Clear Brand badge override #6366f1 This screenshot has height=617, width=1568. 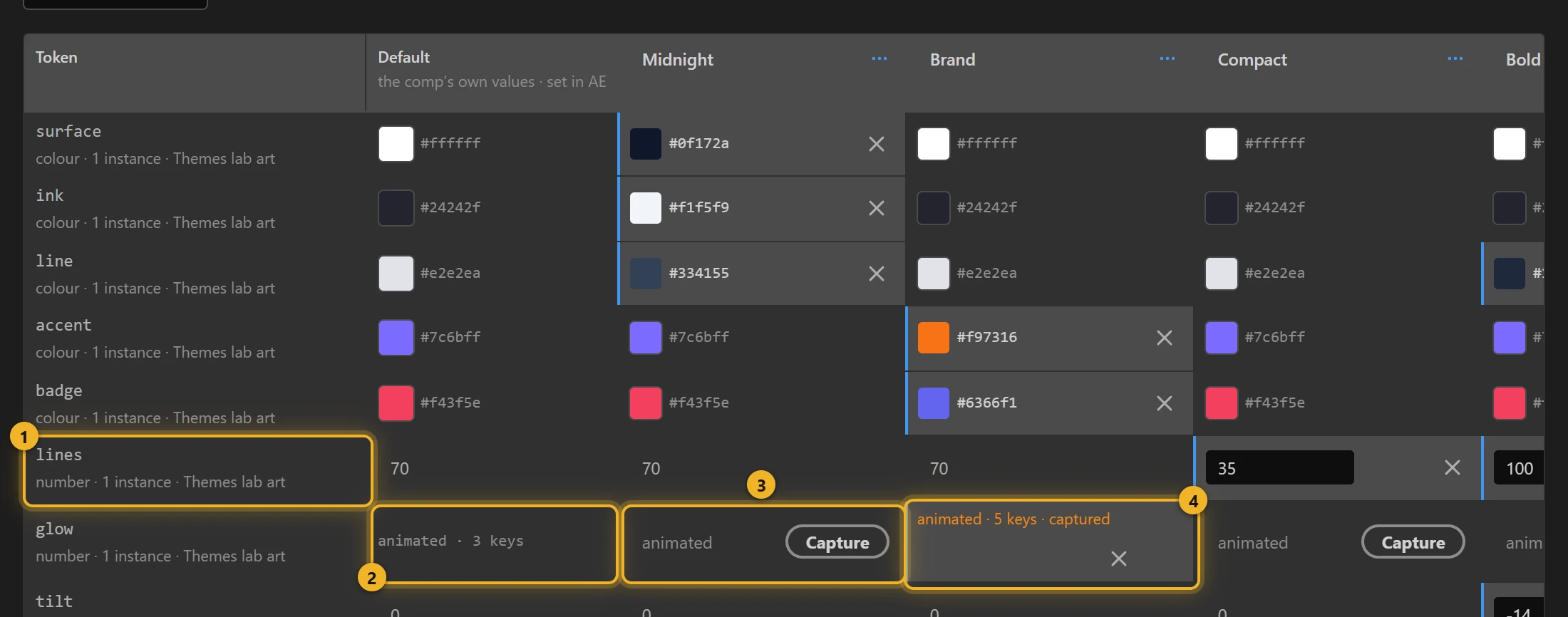click(1164, 403)
